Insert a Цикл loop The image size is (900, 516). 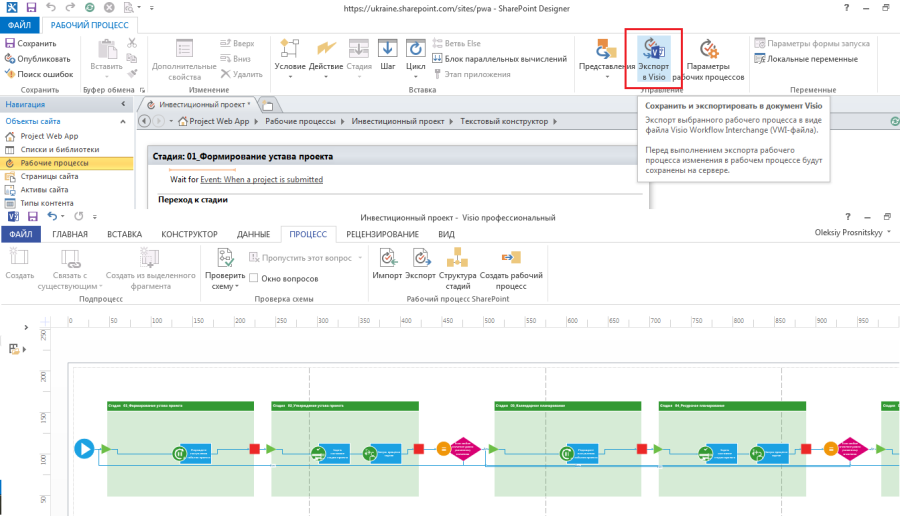tap(416, 60)
